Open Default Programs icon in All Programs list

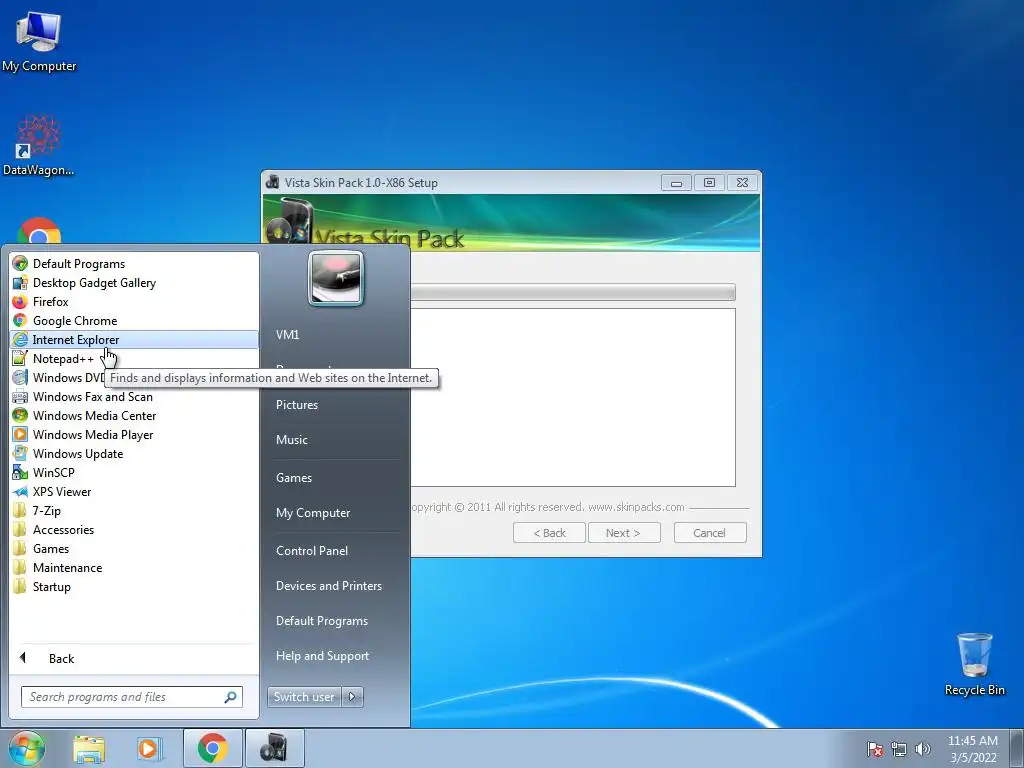(x=20, y=264)
